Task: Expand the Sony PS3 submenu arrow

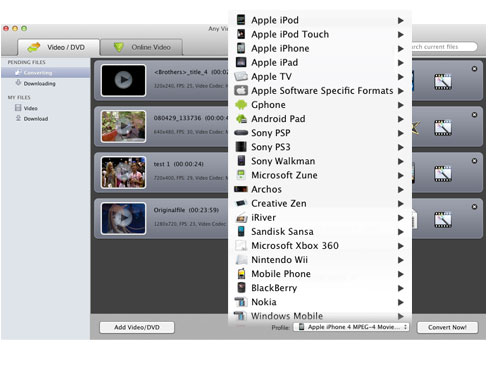Action: point(401,147)
